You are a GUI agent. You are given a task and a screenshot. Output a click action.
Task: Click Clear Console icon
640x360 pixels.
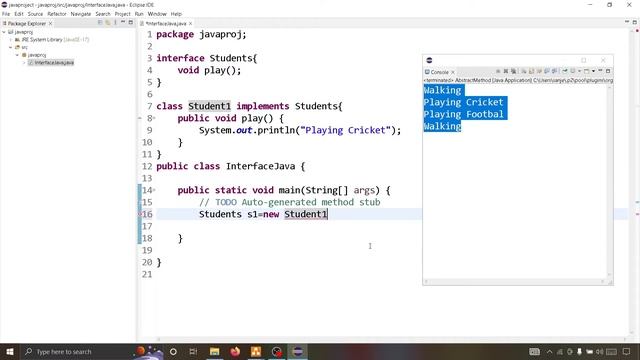(524, 71)
